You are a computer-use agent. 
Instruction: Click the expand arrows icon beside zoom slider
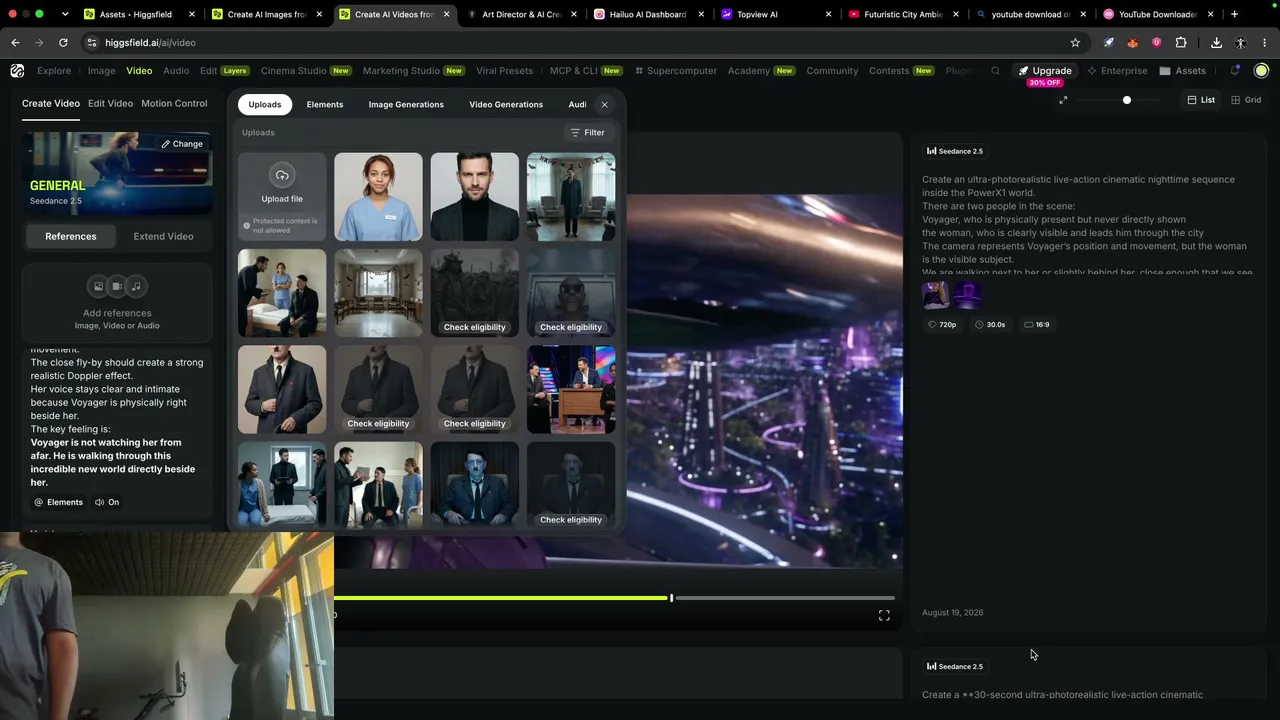(x=1063, y=100)
